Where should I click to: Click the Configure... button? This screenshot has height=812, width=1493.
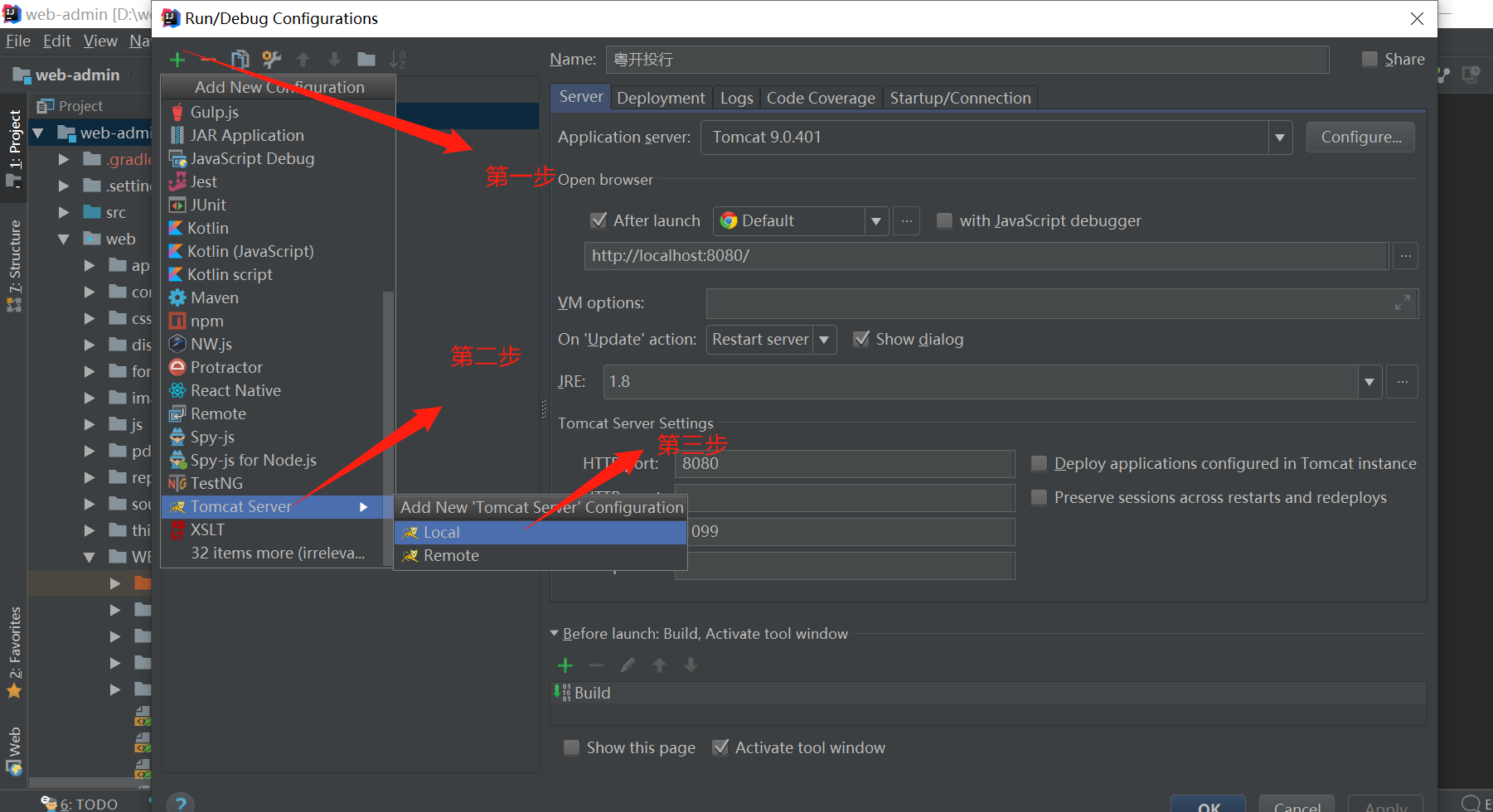click(x=1360, y=137)
